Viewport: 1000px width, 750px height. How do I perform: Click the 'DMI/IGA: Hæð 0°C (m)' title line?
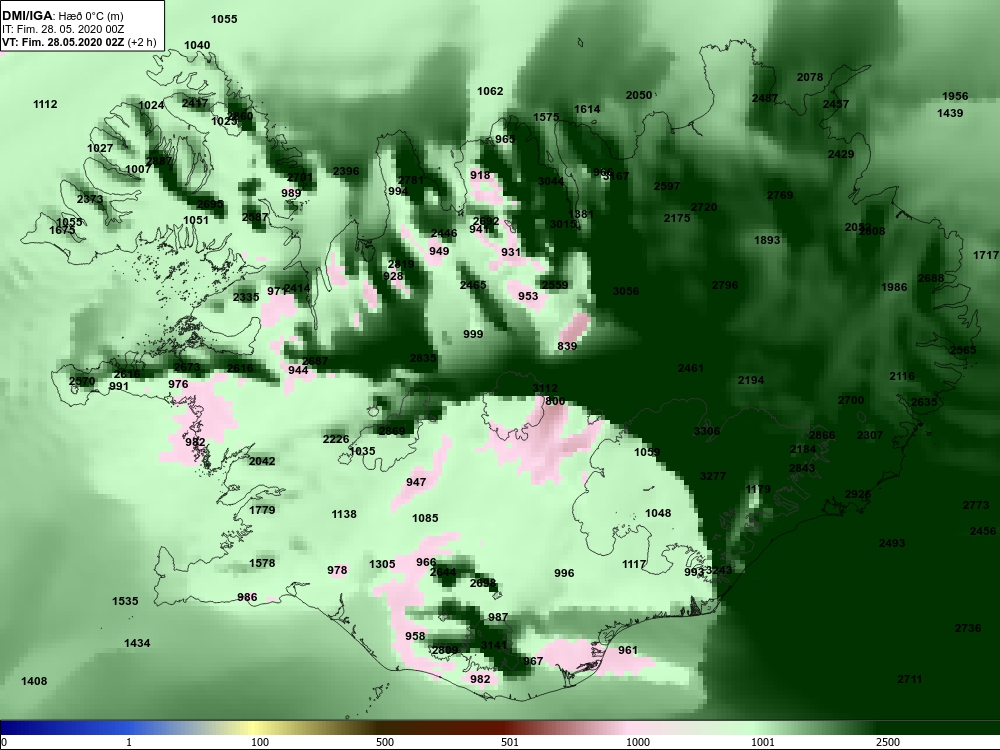[x=62, y=15]
